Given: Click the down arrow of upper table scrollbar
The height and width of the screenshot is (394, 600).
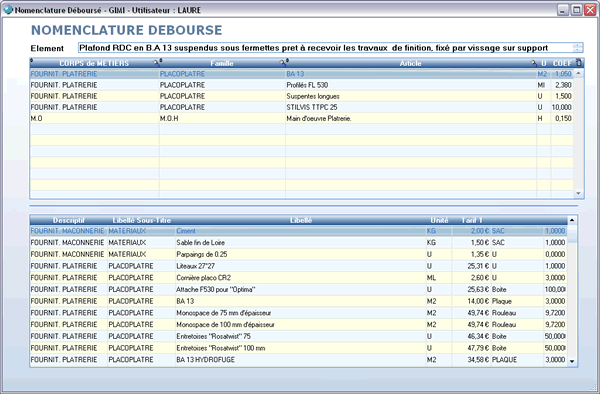Looking at the screenshot, I should coord(578,194).
